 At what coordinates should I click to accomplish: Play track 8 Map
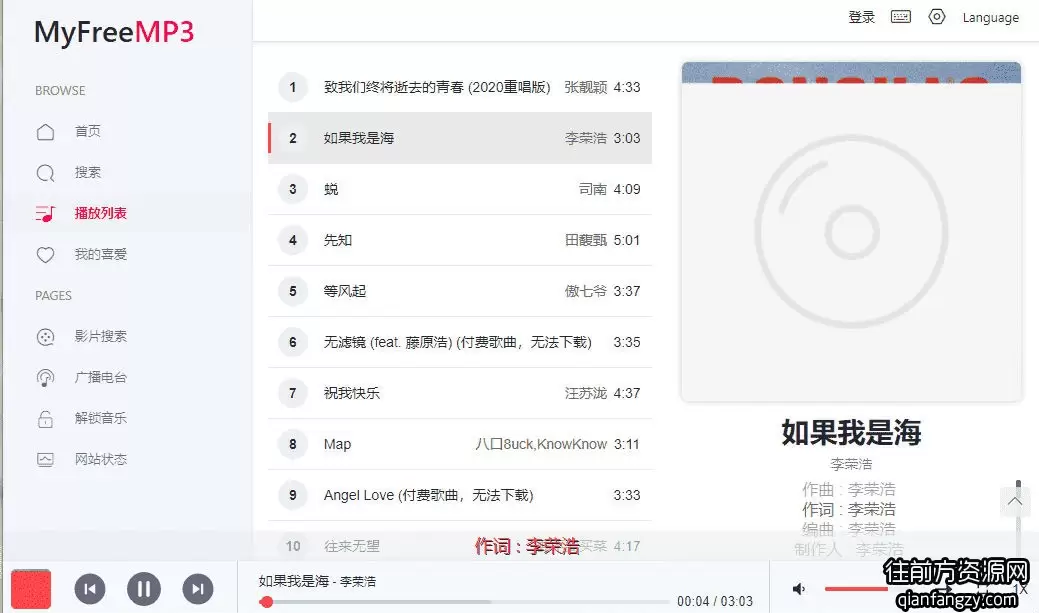(x=460, y=444)
